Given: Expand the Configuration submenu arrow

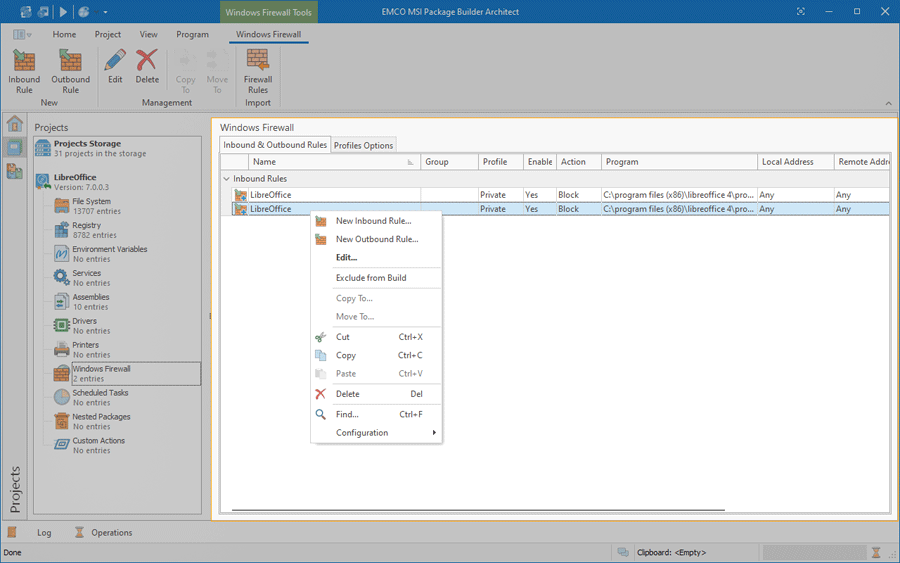Looking at the screenshot, I should pos(434,433).
